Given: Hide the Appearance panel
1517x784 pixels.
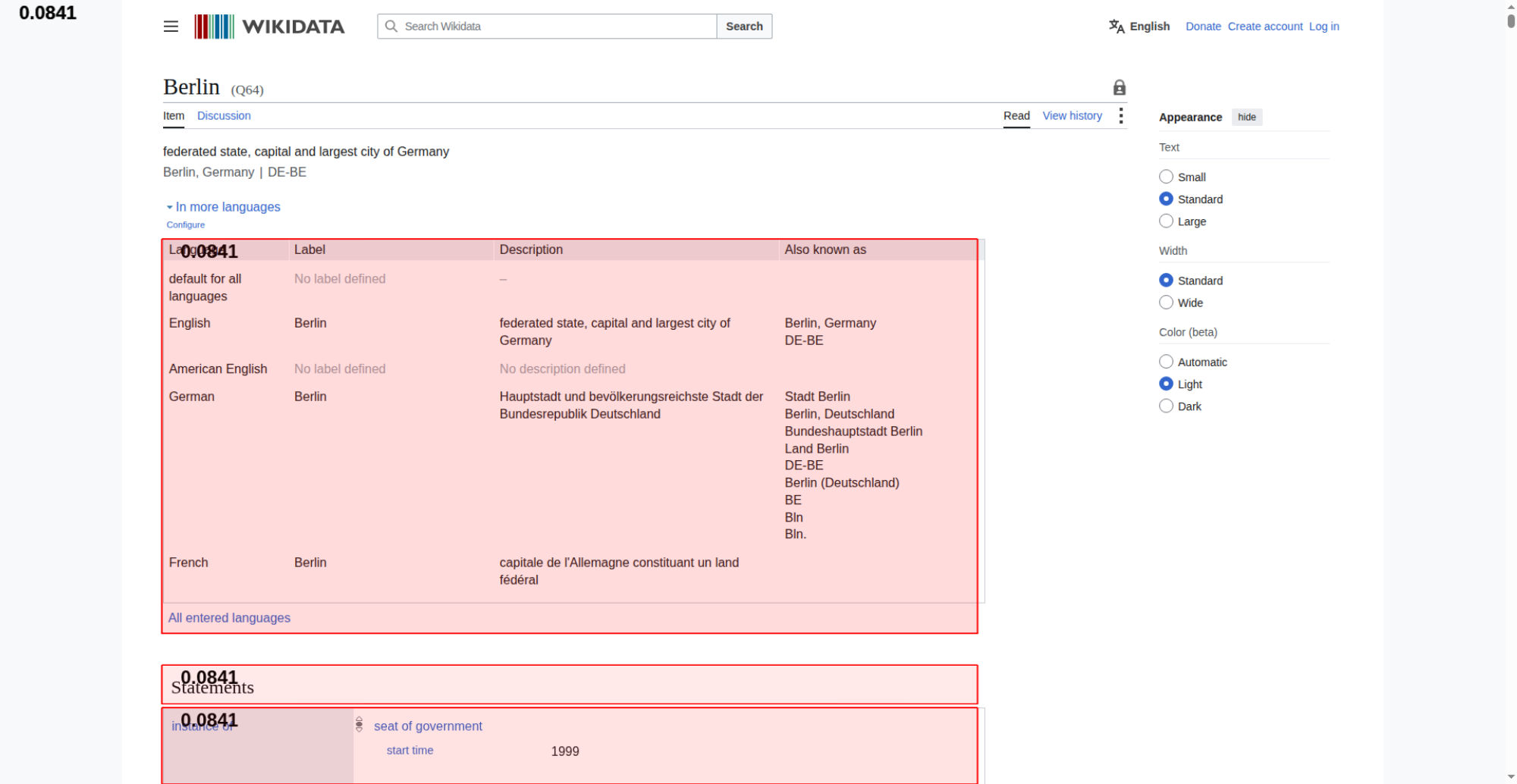Looking at the screenshot, I should coord(1246,117).
